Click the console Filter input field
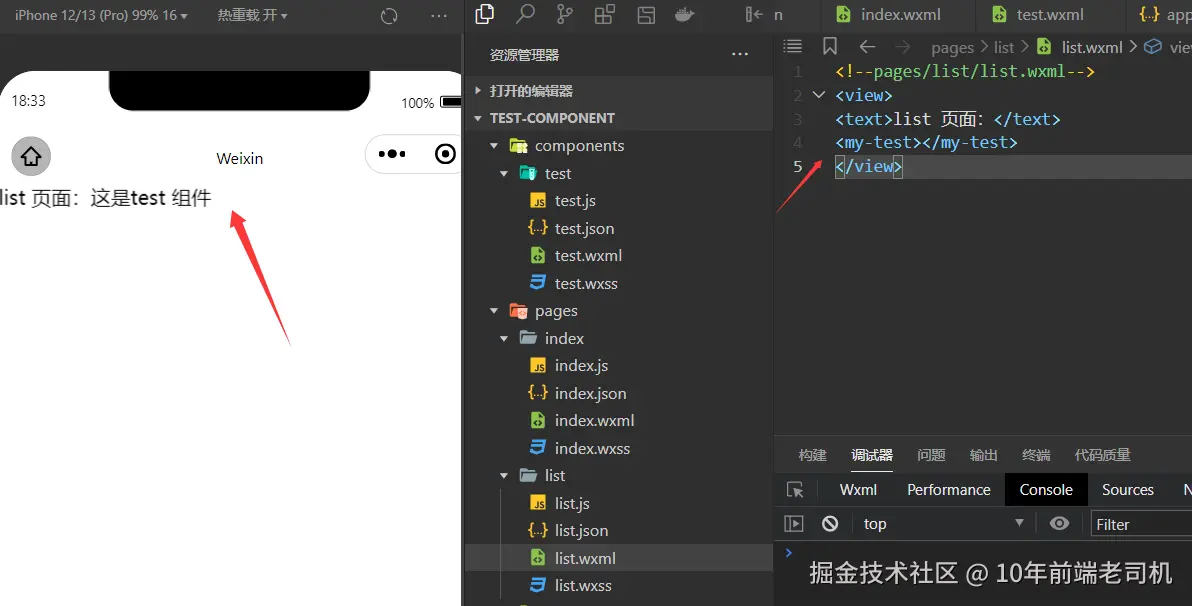This screenshot has height=606, width=1192. click(x=1140, y=524)
